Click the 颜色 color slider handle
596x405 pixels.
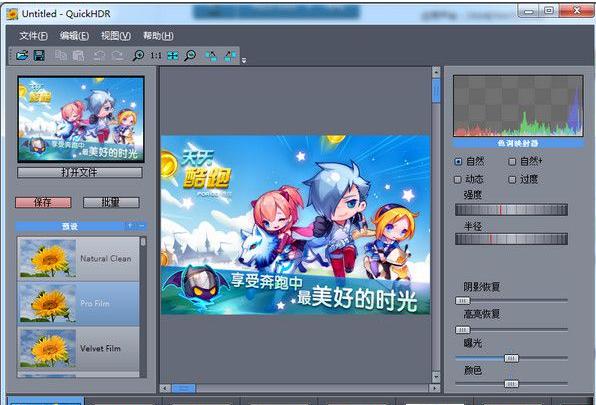(511, 384)
